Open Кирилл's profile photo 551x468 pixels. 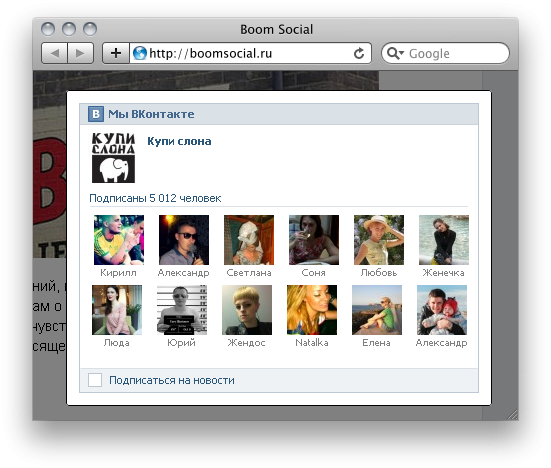coord(119,240)
